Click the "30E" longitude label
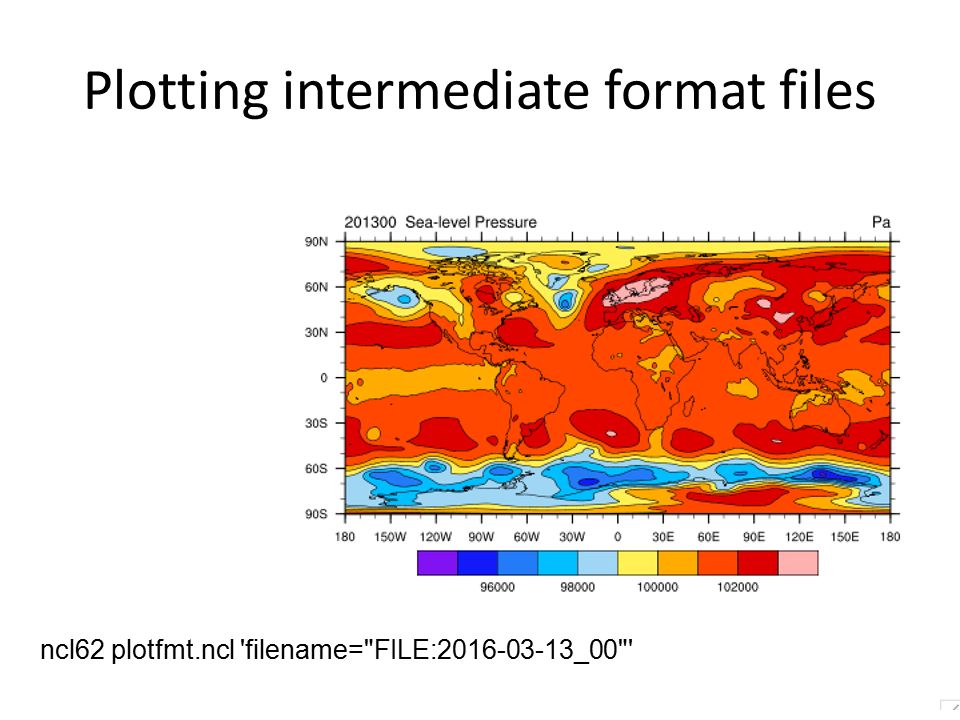The height and width of the screenshot is (720, 960). pos(662,537)
